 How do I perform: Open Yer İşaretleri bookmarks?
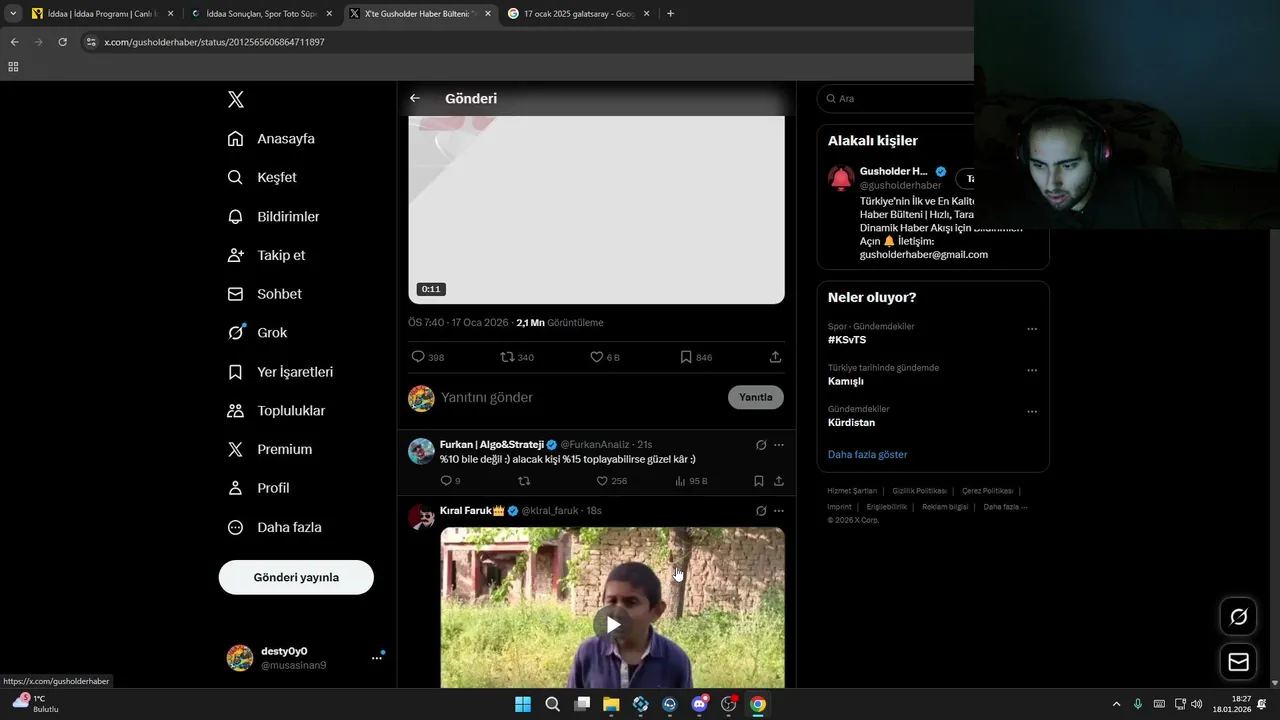point(280,371)
